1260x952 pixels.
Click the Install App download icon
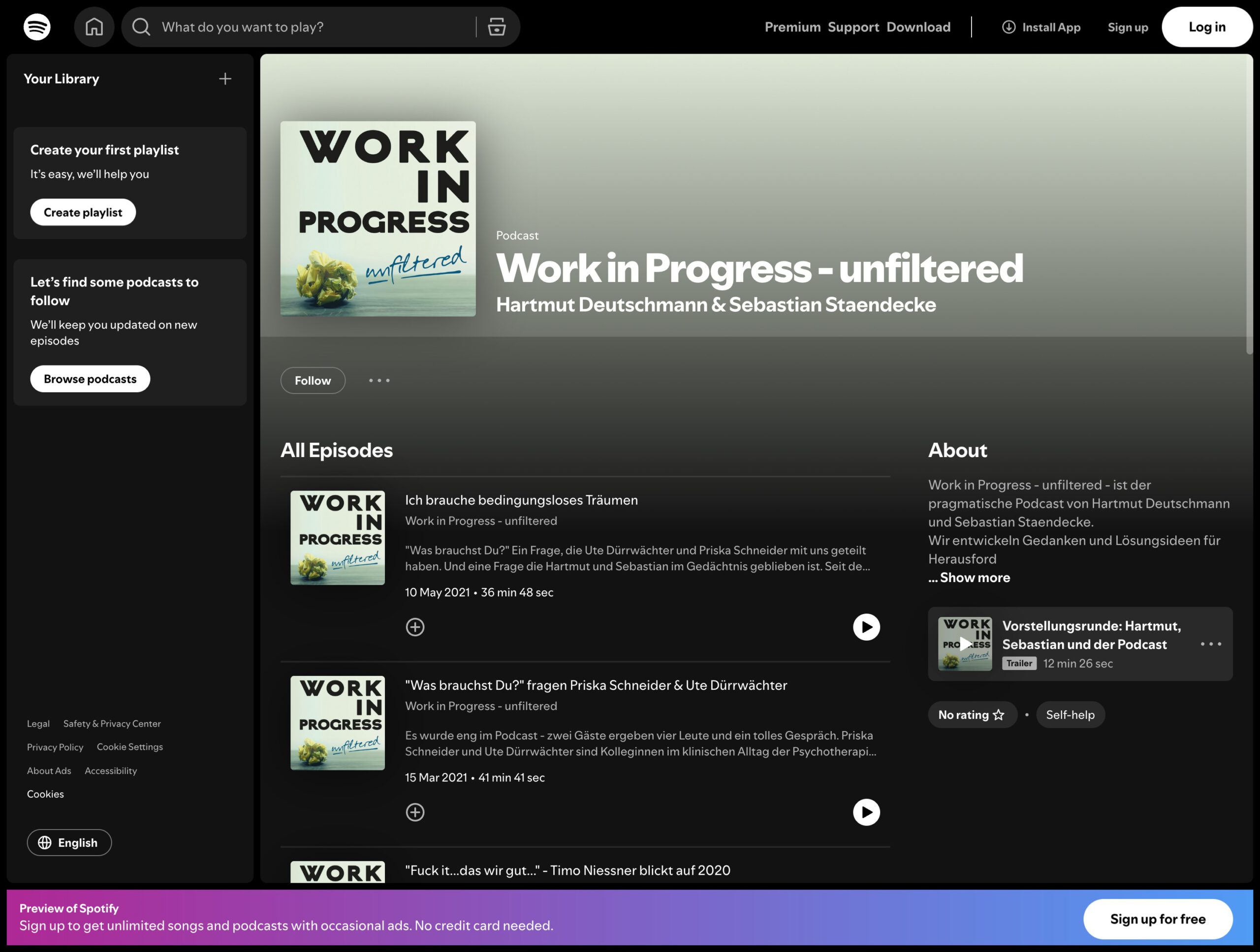(x=1009, y=27)
